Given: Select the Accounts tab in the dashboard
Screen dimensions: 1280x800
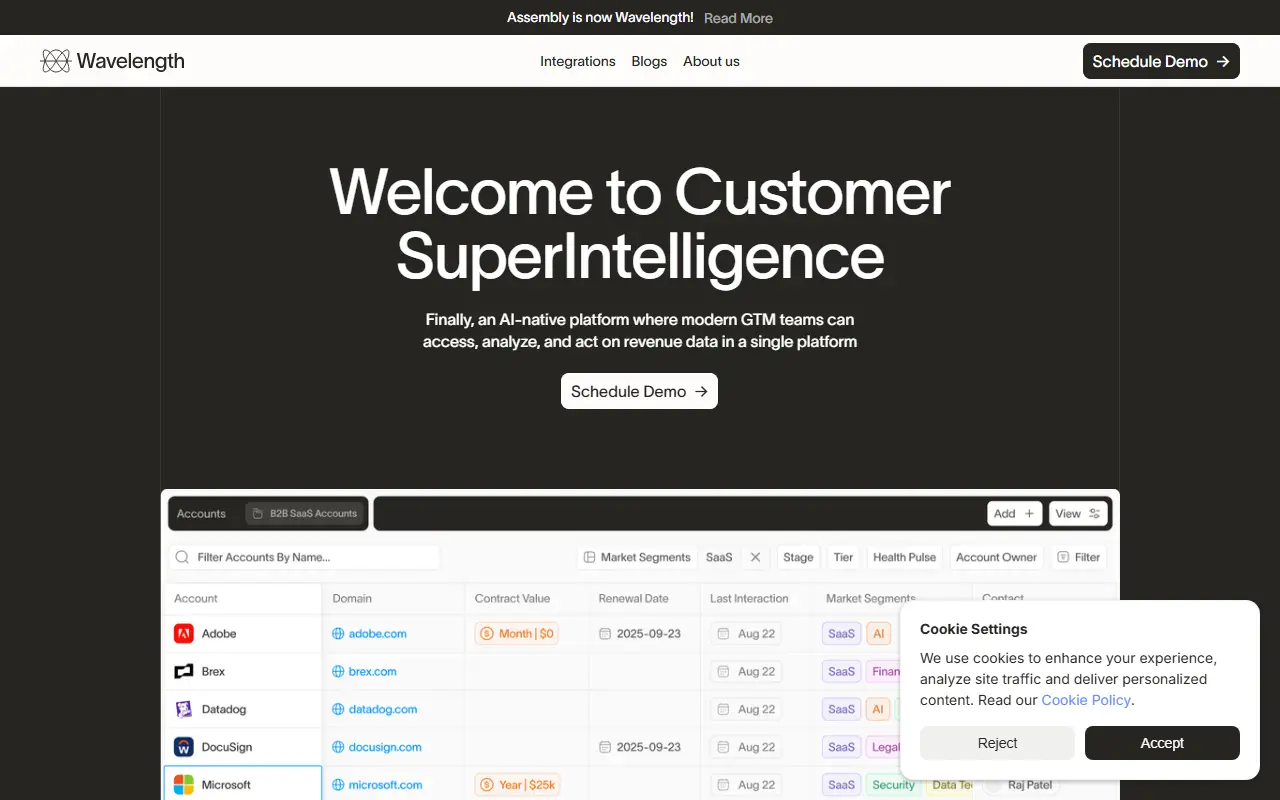Looking at the screenshot, I should coord(201,514).
